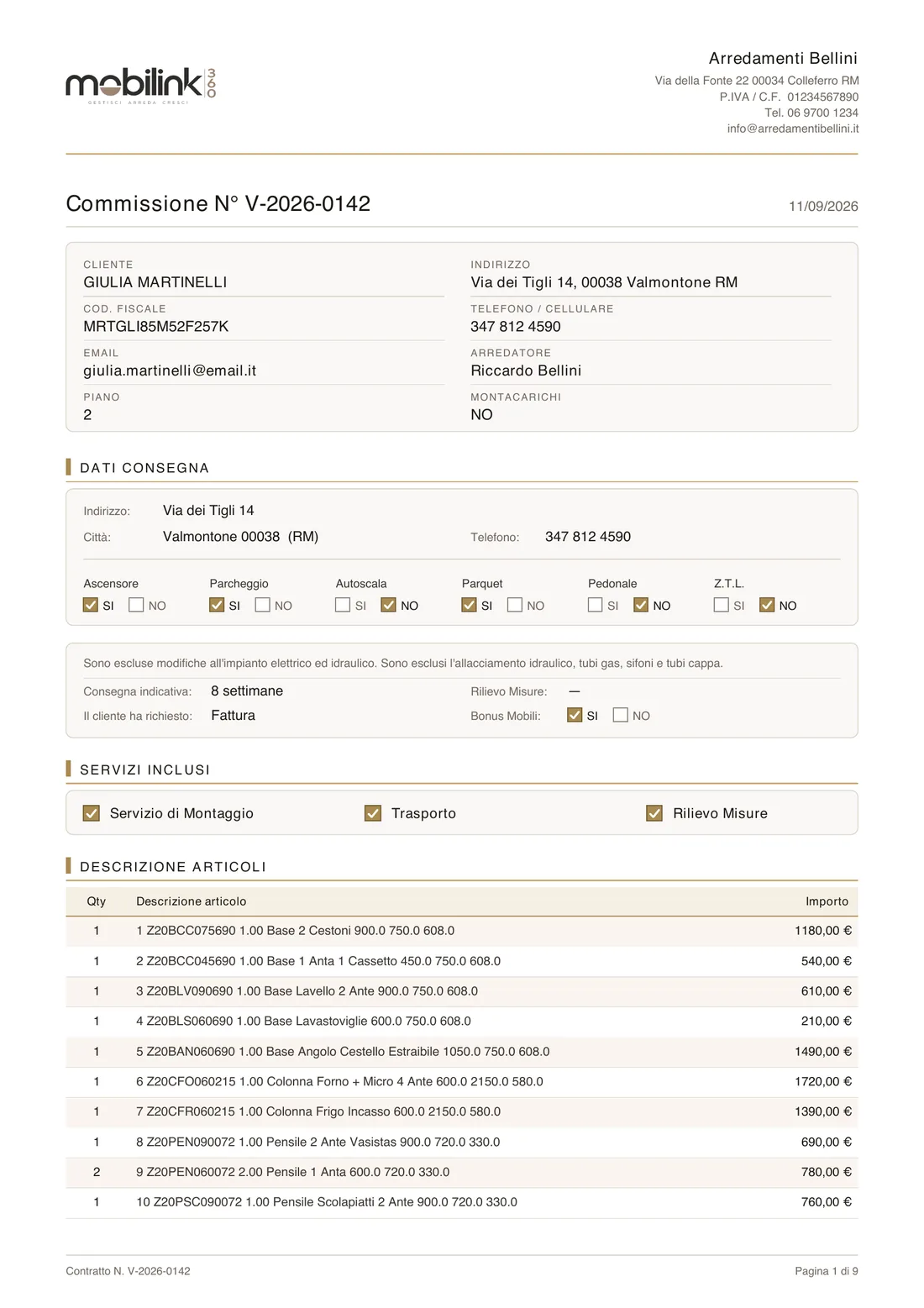Click the Colonna Forno + Micro row
The width and height of the screenshot is (924, 1308).
tap(462, 1081)
